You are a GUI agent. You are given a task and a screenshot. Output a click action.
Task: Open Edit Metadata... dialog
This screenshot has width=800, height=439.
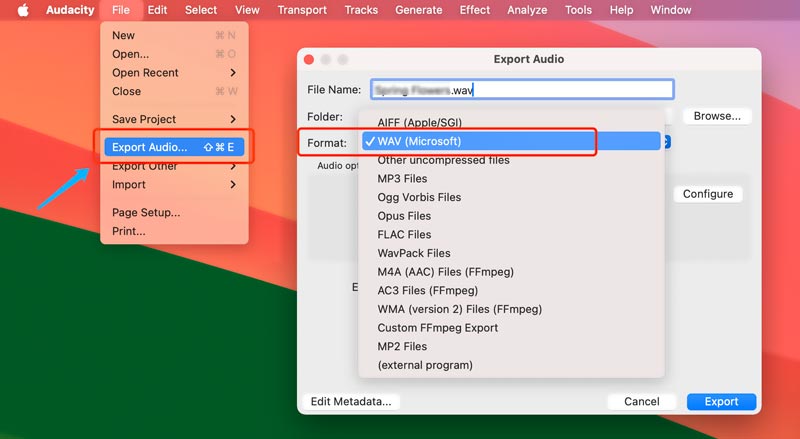pos(351,402)
